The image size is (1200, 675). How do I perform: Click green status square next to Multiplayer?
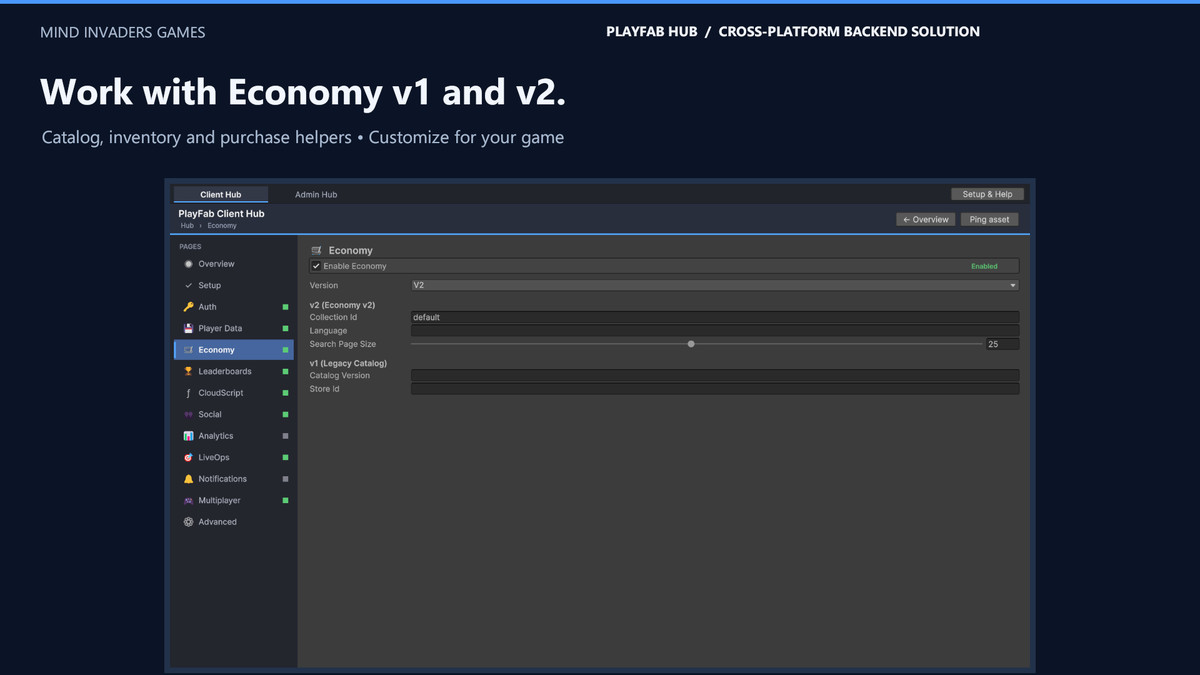[285, 500]
